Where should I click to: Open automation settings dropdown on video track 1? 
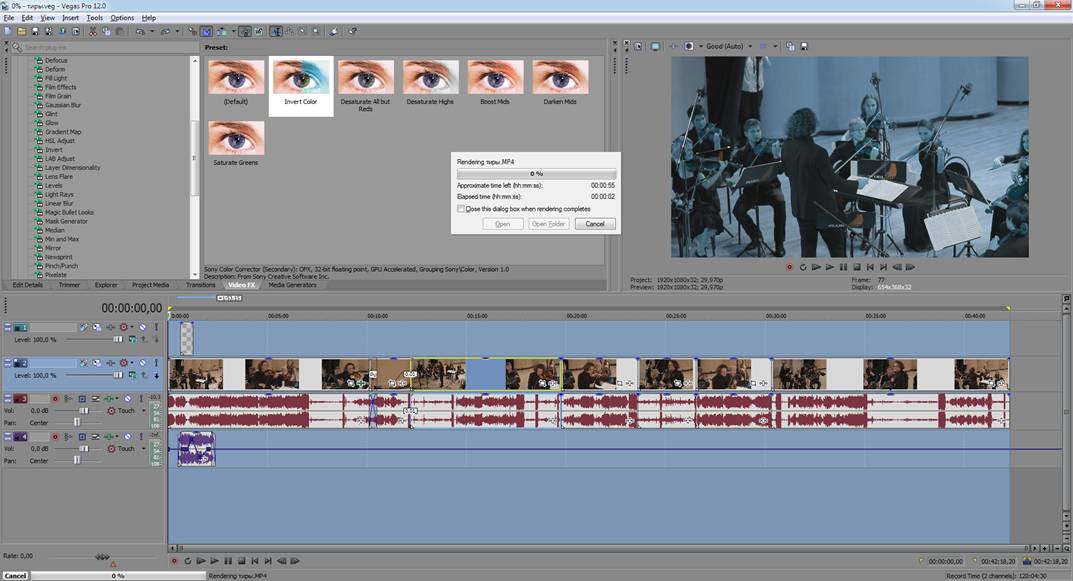(x=132, y=327)
